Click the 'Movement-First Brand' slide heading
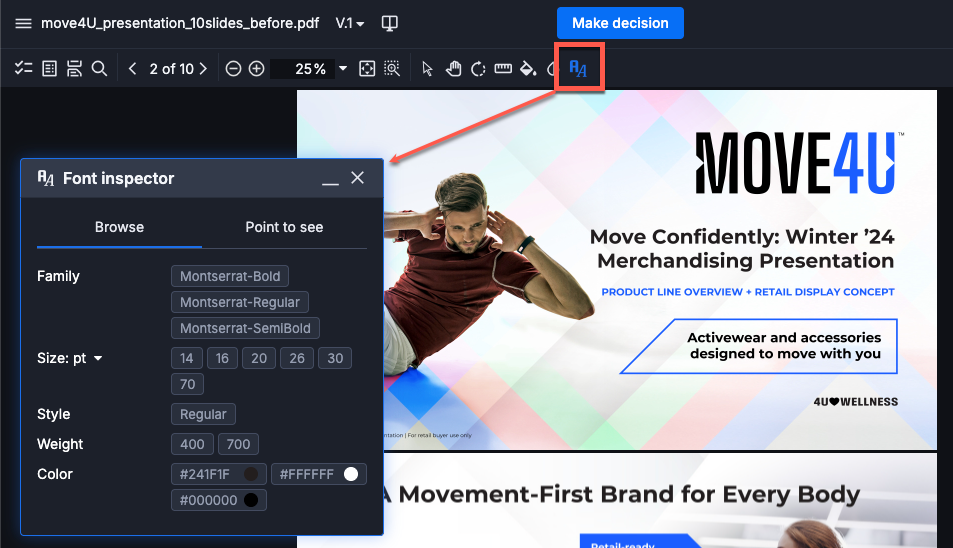This screenshot has width=953, height=548. 622,495
